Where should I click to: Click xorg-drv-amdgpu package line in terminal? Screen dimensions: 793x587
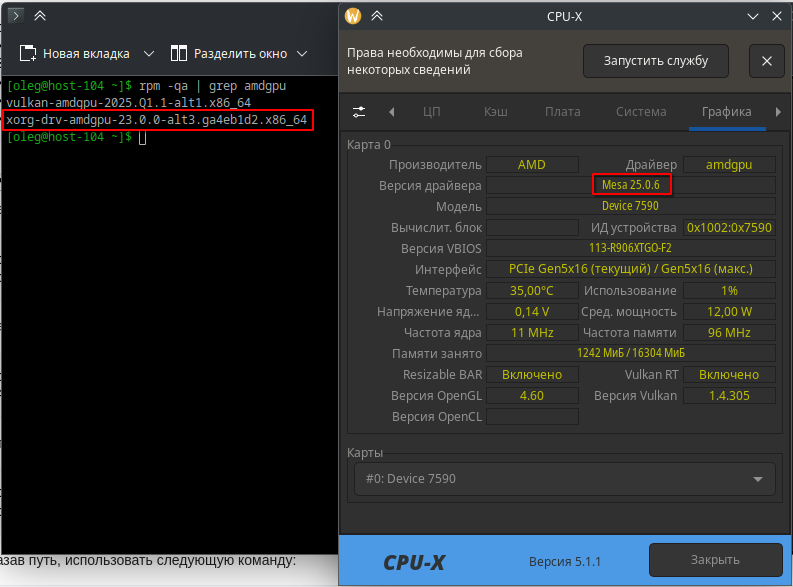click(x=157, y=120)
